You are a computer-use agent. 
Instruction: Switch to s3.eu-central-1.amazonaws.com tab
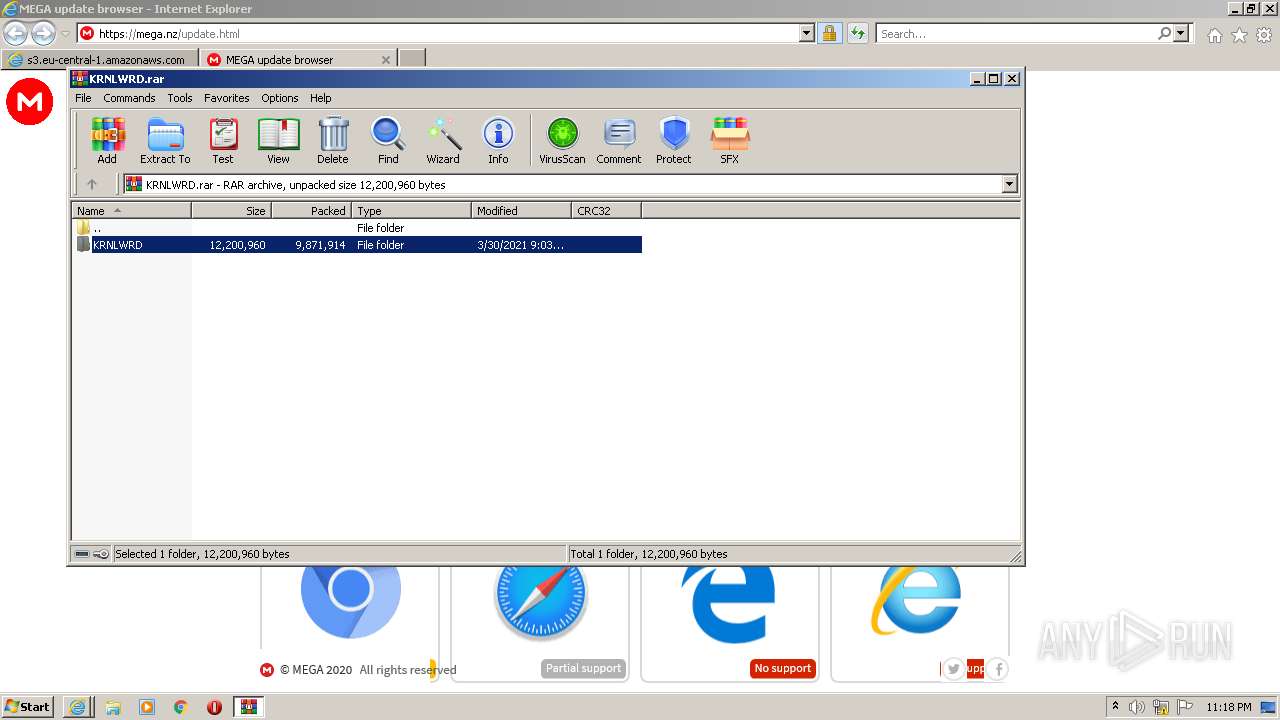[x=100, y=59]
